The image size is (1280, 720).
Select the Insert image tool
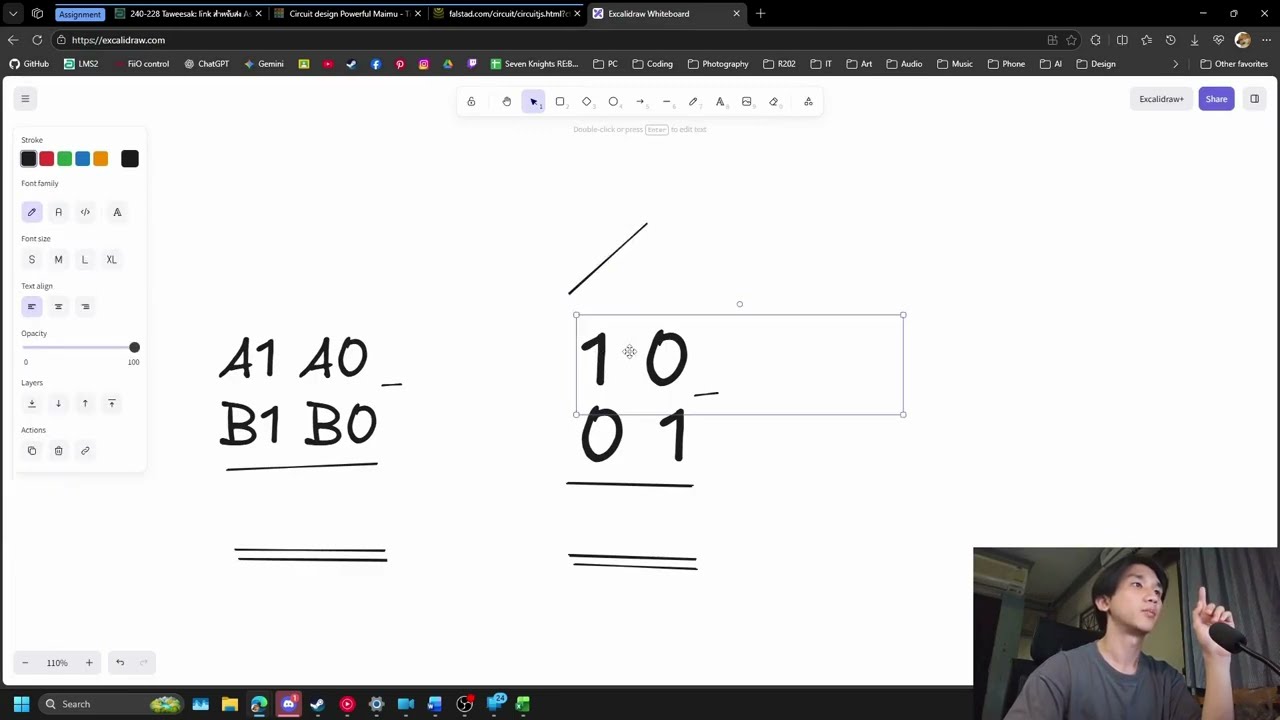click(x=747, y=101)
